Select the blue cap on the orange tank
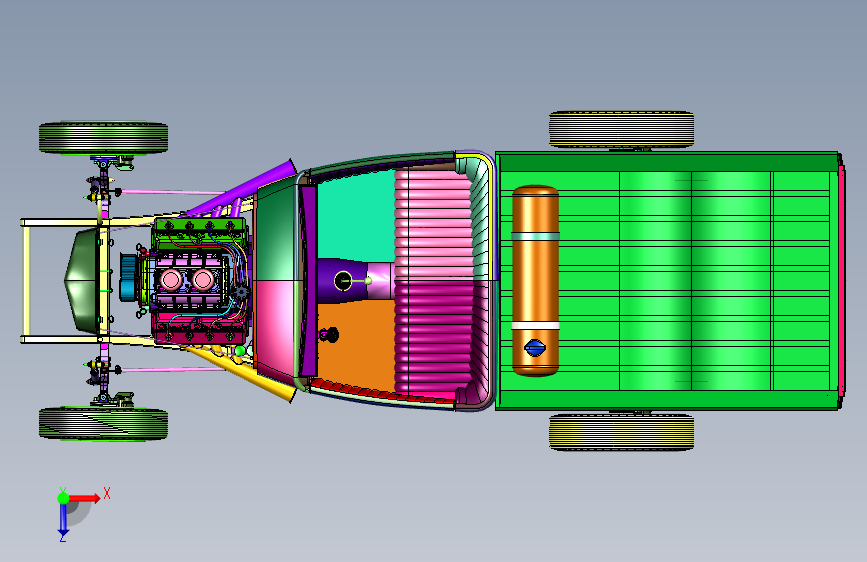 (x=535, y=347)
